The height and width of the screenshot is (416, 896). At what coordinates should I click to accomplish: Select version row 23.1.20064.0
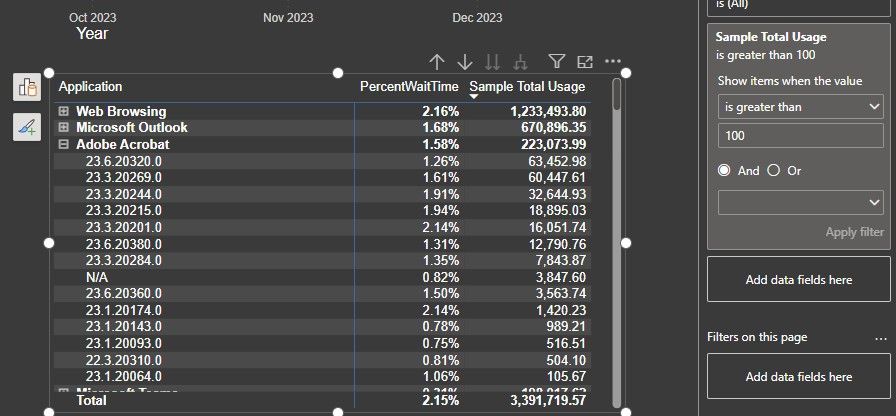322,377
